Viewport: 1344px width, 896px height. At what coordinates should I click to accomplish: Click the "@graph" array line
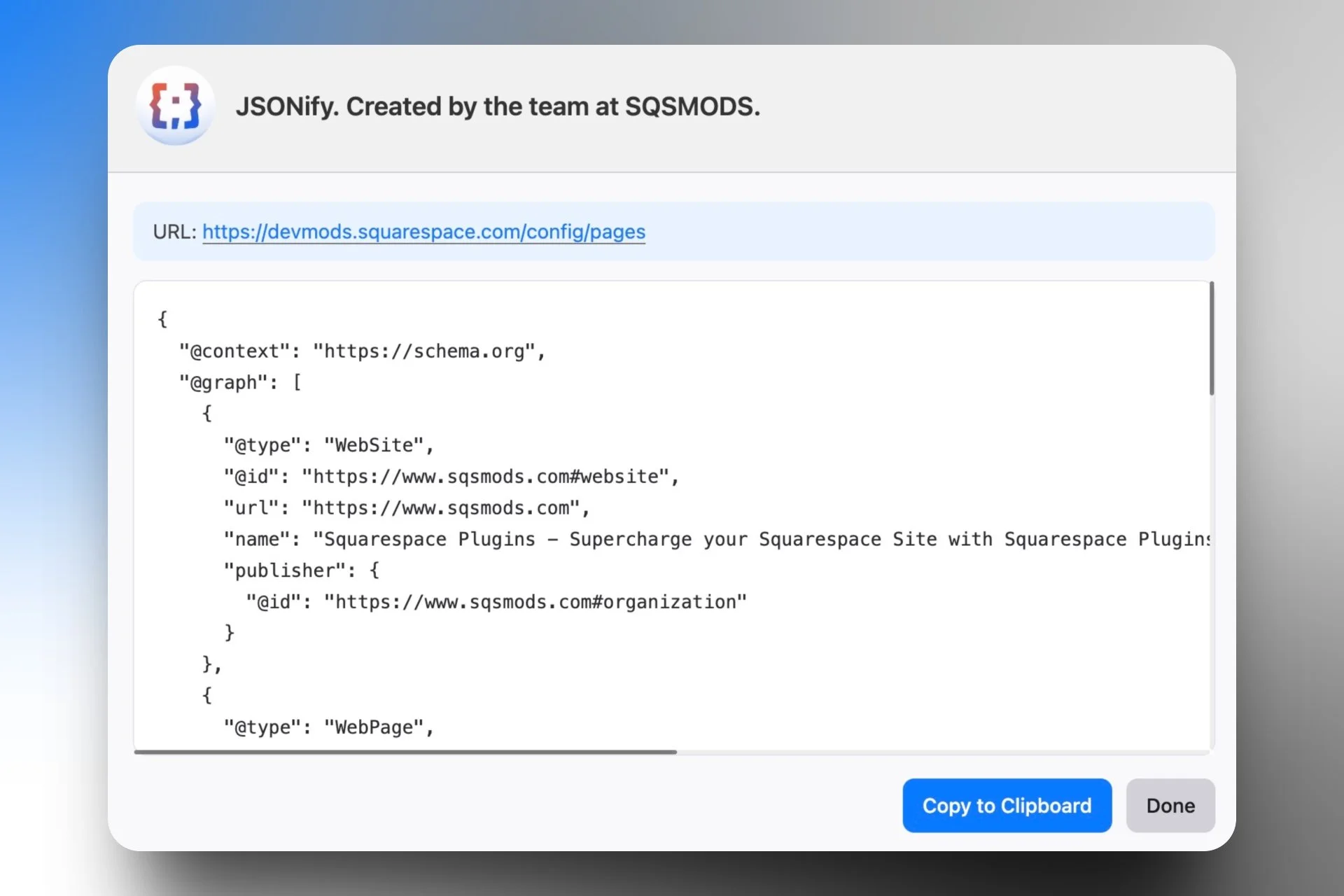coord(240,382)
